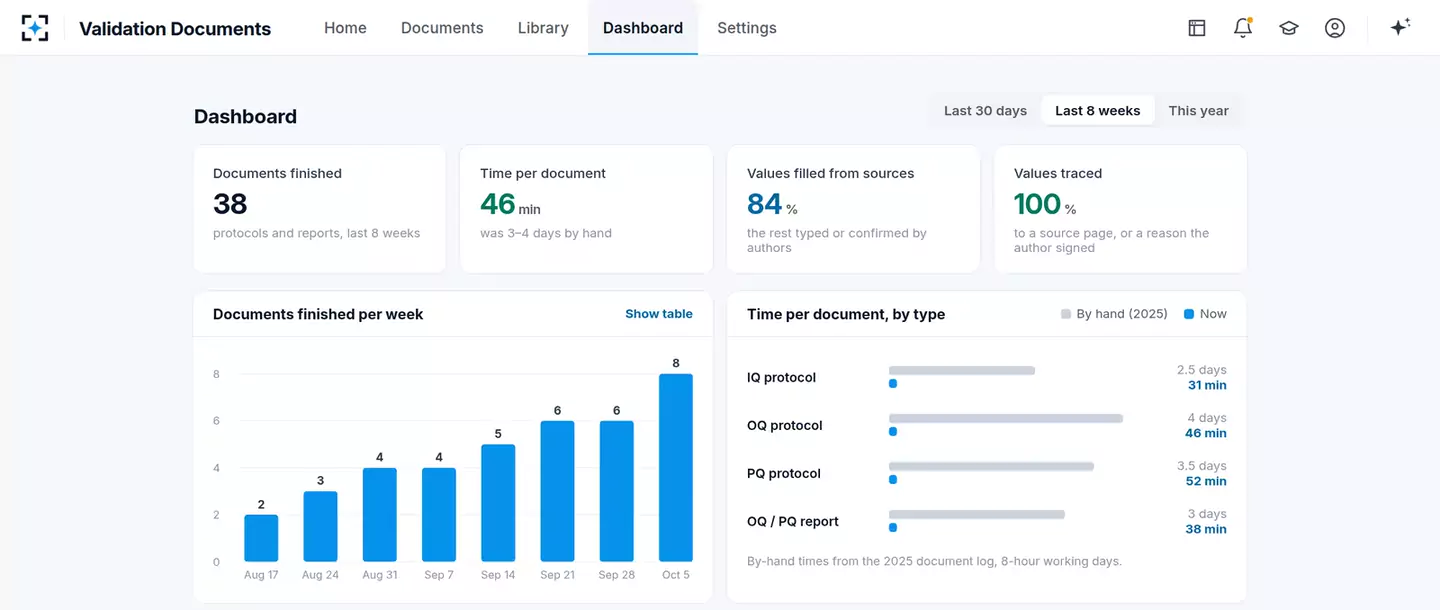Go to the Home tab

tap(345, 28)
